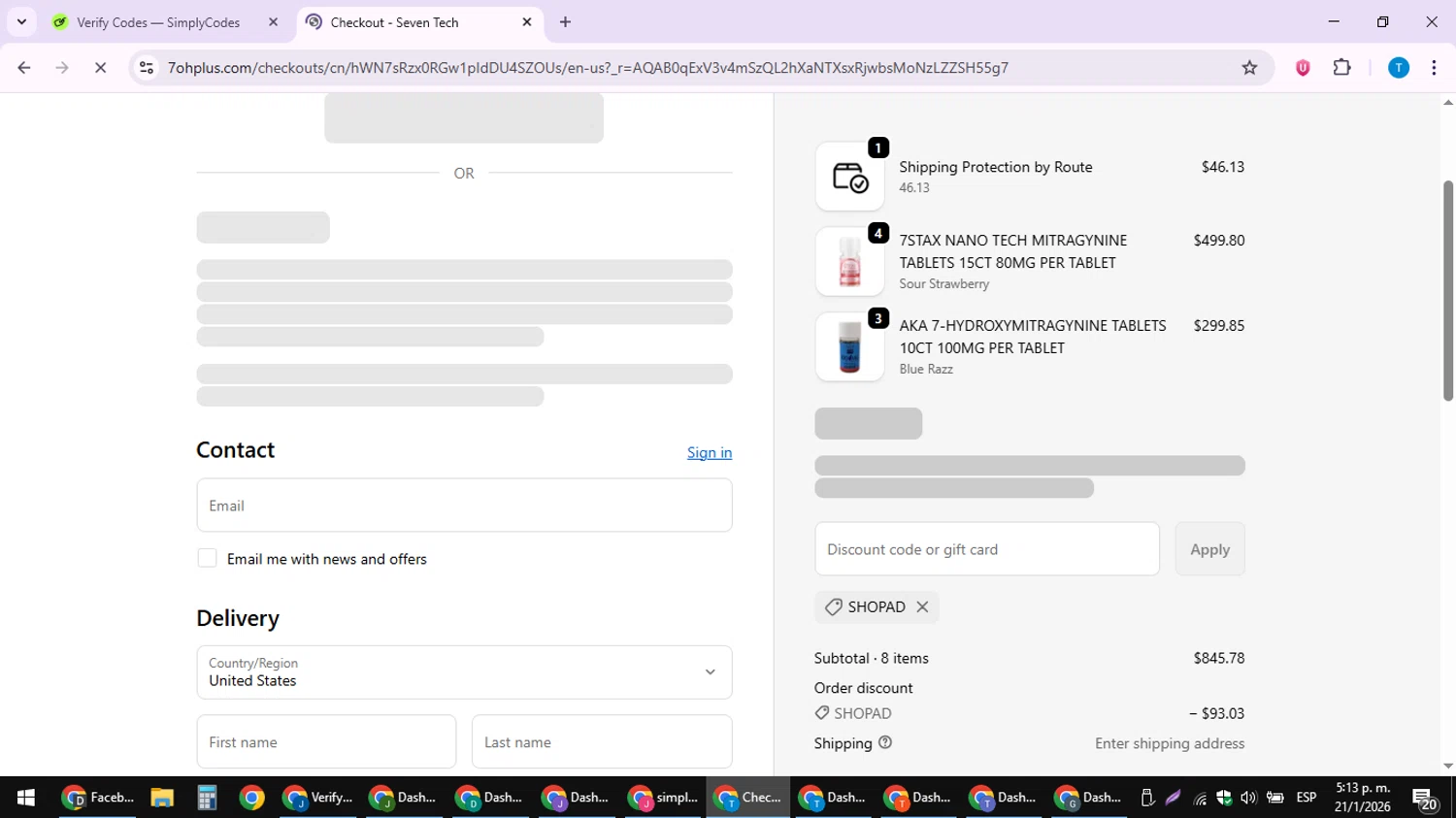Image resolution: width=1456 pixels, height=818 pixels.
Task: Open the Chrome three-dot menu
Action: 1434,68
